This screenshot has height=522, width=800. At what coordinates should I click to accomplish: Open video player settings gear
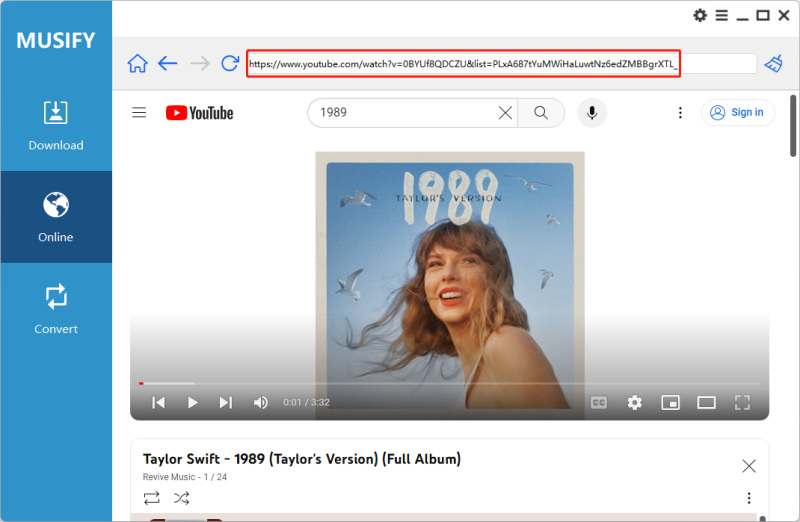(635, 403)
